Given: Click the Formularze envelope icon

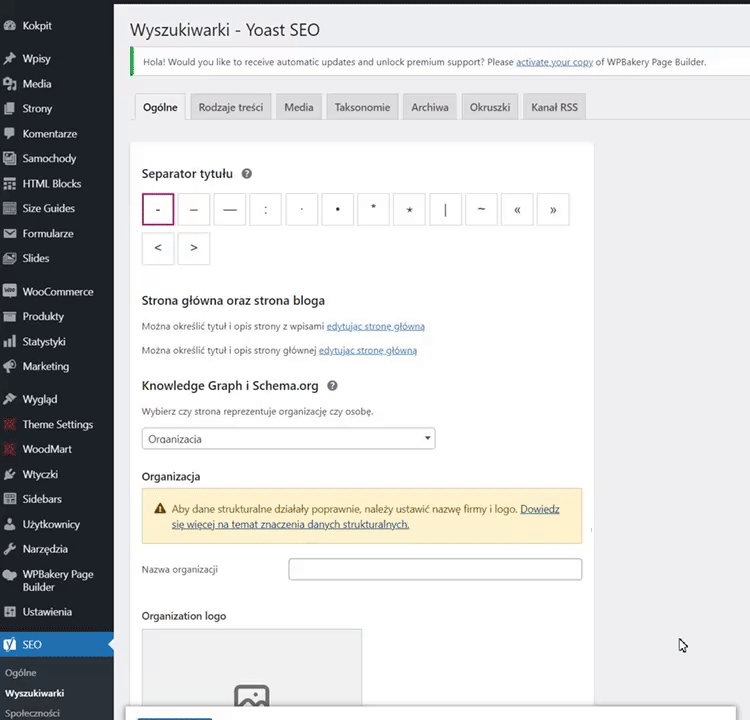Looking at the screenshot, I should tap(10, 233).
